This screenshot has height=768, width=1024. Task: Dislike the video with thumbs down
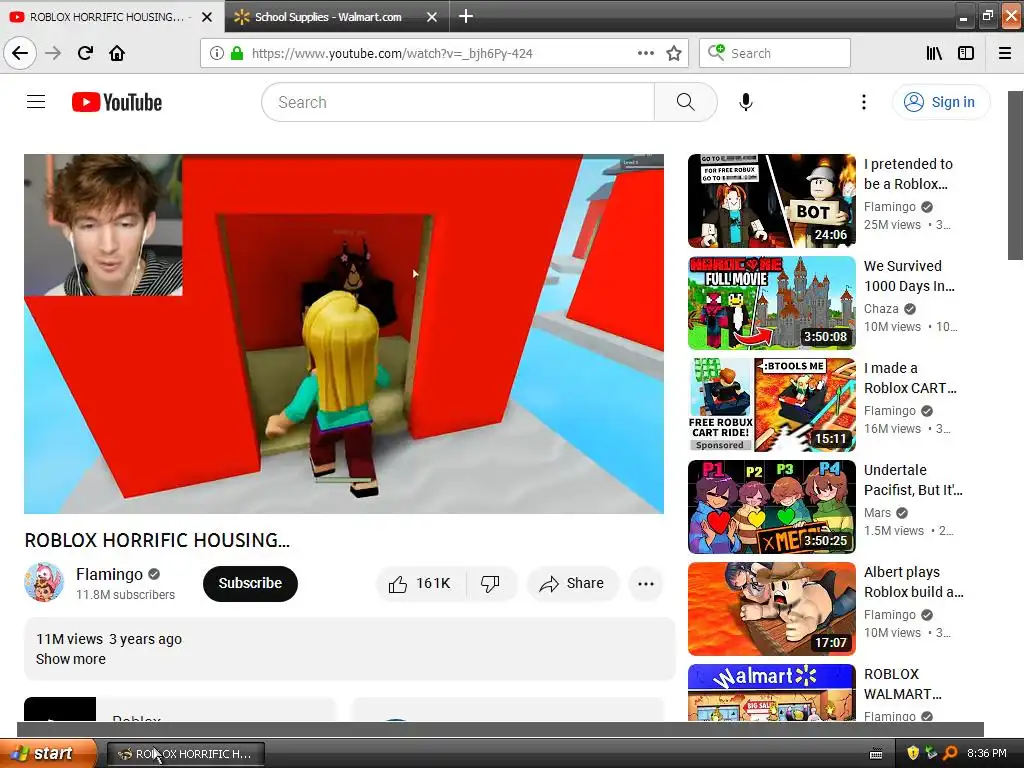(490, 583)
